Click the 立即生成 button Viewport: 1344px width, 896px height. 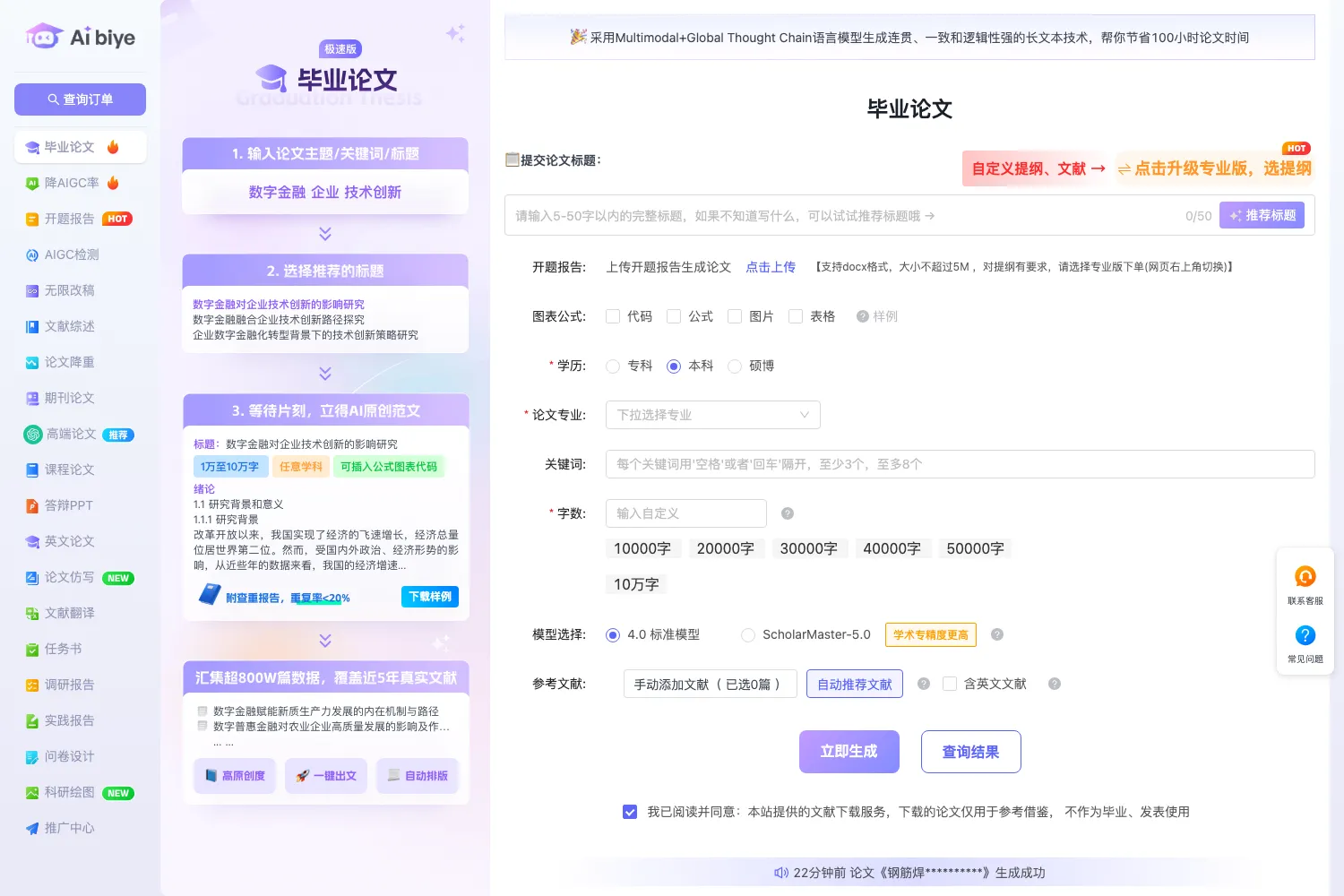click(x=849, y=752)
